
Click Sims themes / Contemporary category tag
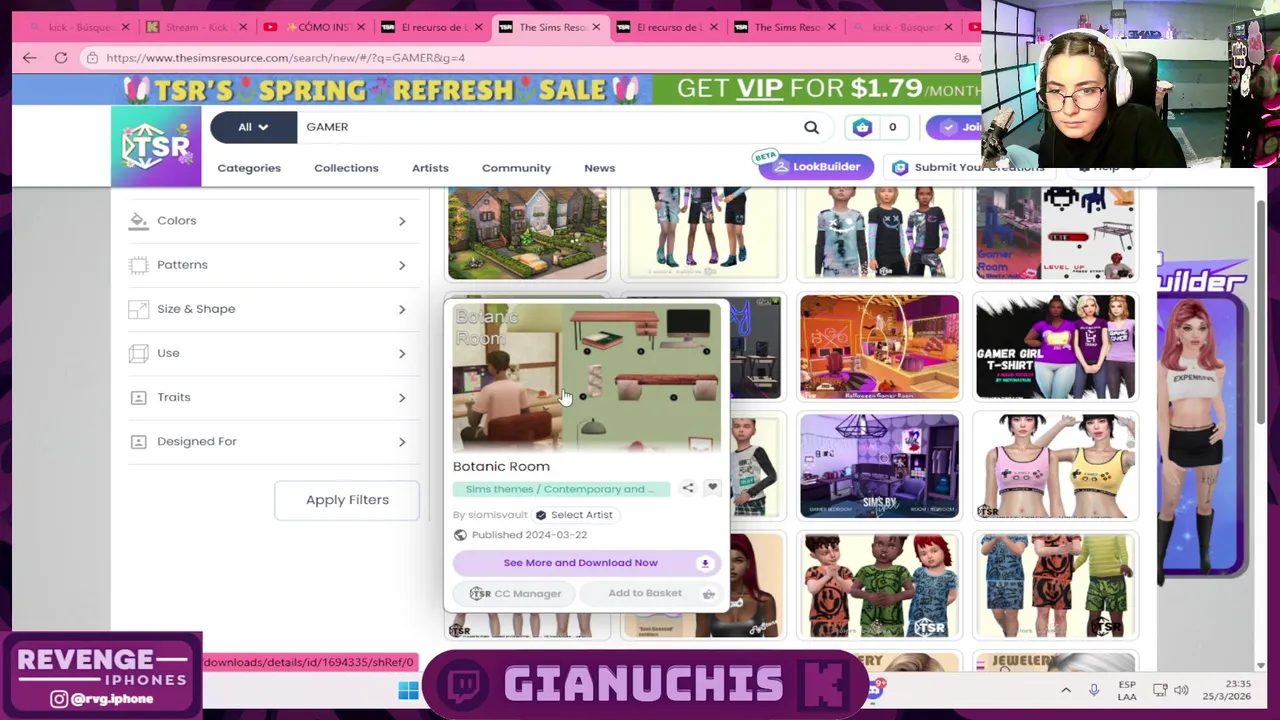[561, 489]
